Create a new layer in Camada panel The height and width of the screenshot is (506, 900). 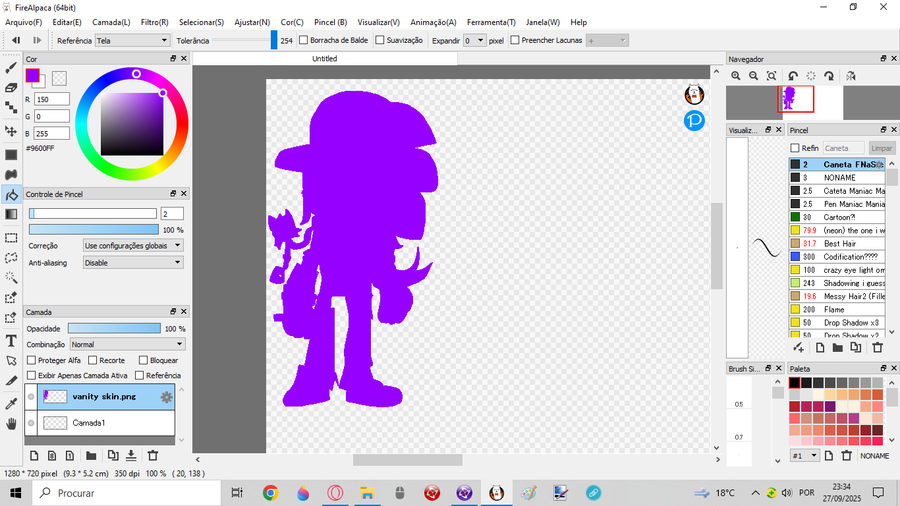pos(34,456)
